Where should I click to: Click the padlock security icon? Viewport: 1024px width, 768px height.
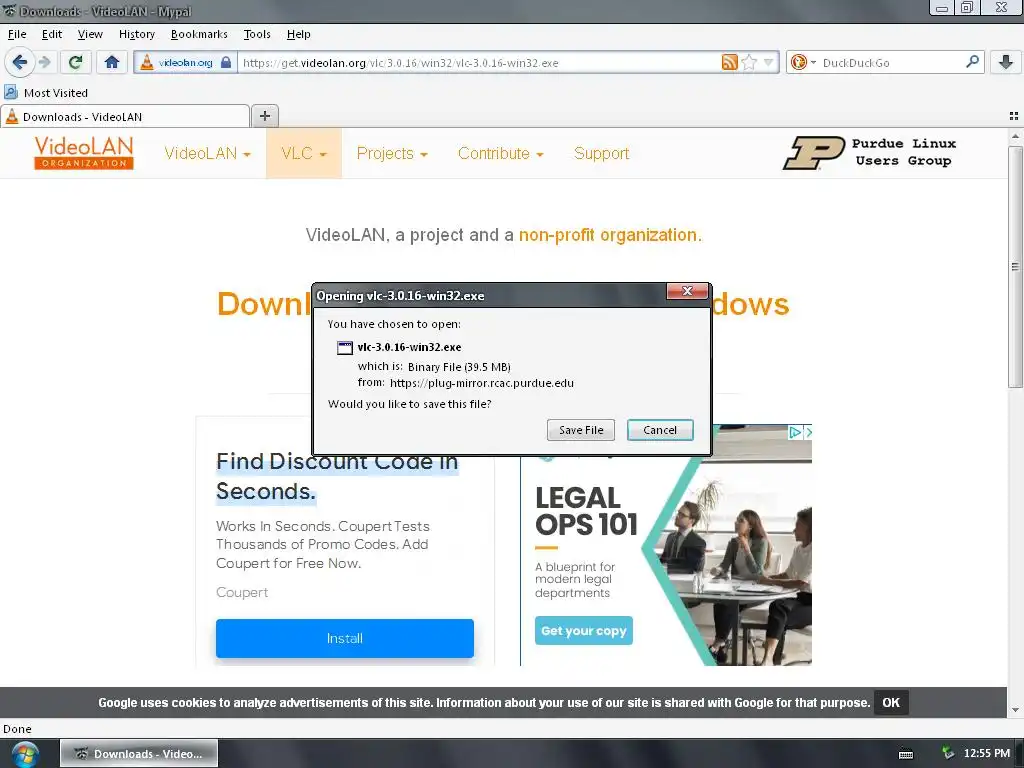[226, 63]
